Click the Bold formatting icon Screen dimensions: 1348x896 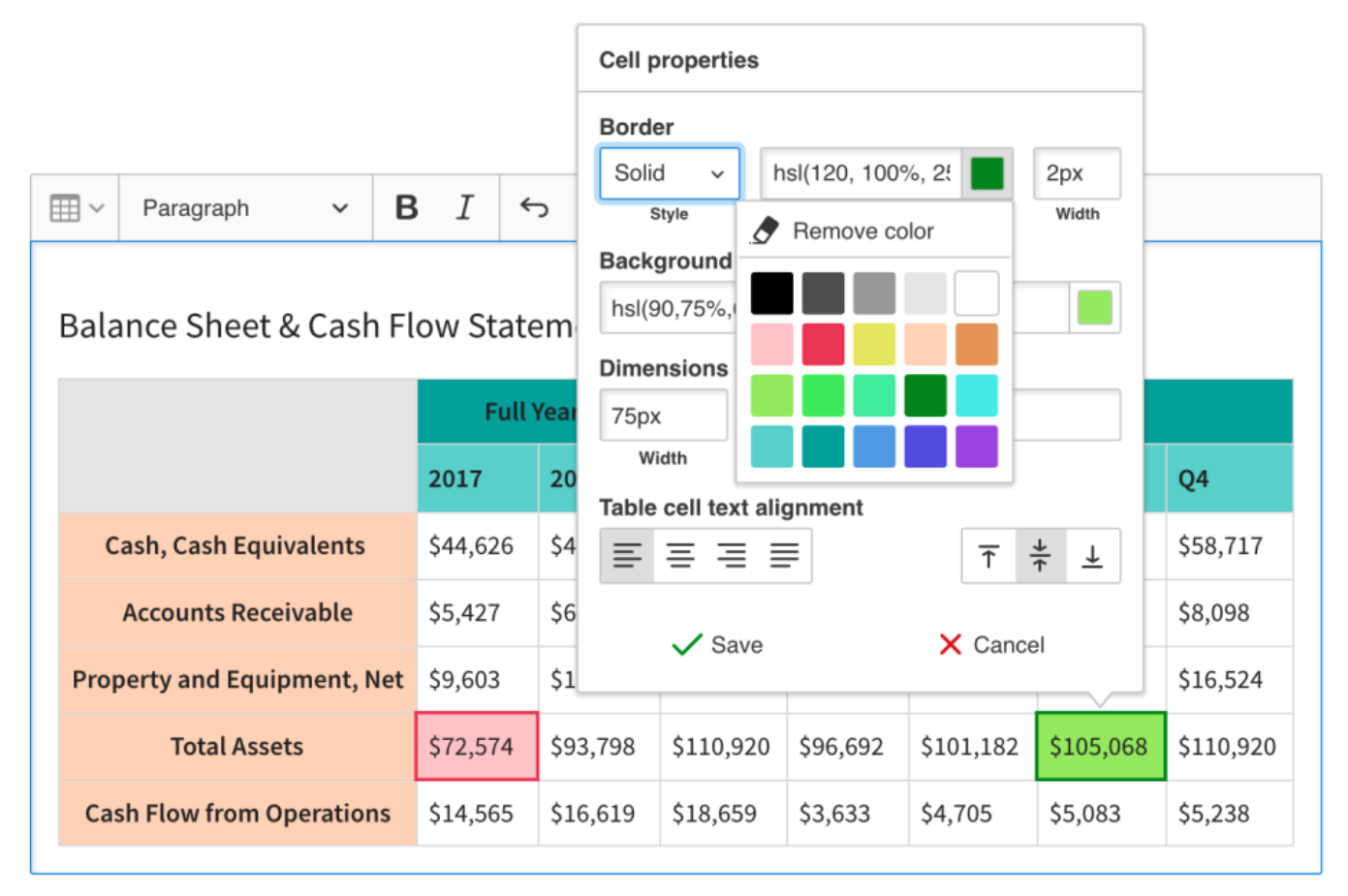(407, 207)
